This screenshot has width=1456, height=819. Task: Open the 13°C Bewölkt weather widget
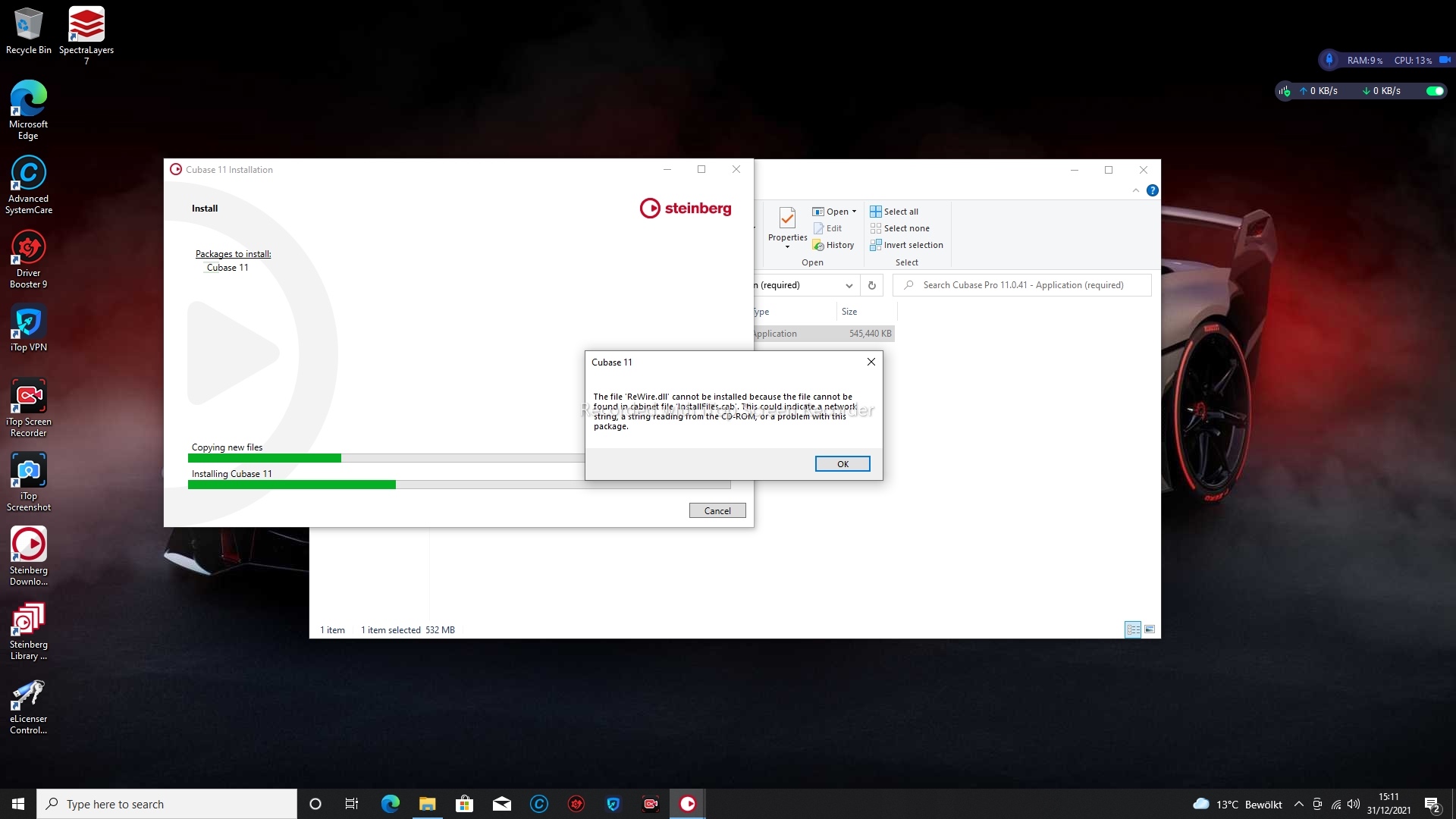click(1238, 805)
